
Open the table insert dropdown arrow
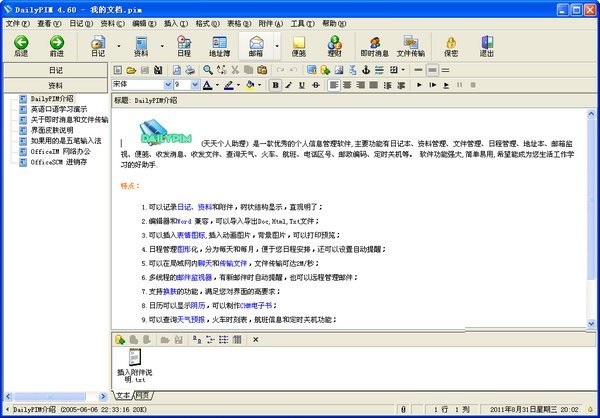(403, 70)
